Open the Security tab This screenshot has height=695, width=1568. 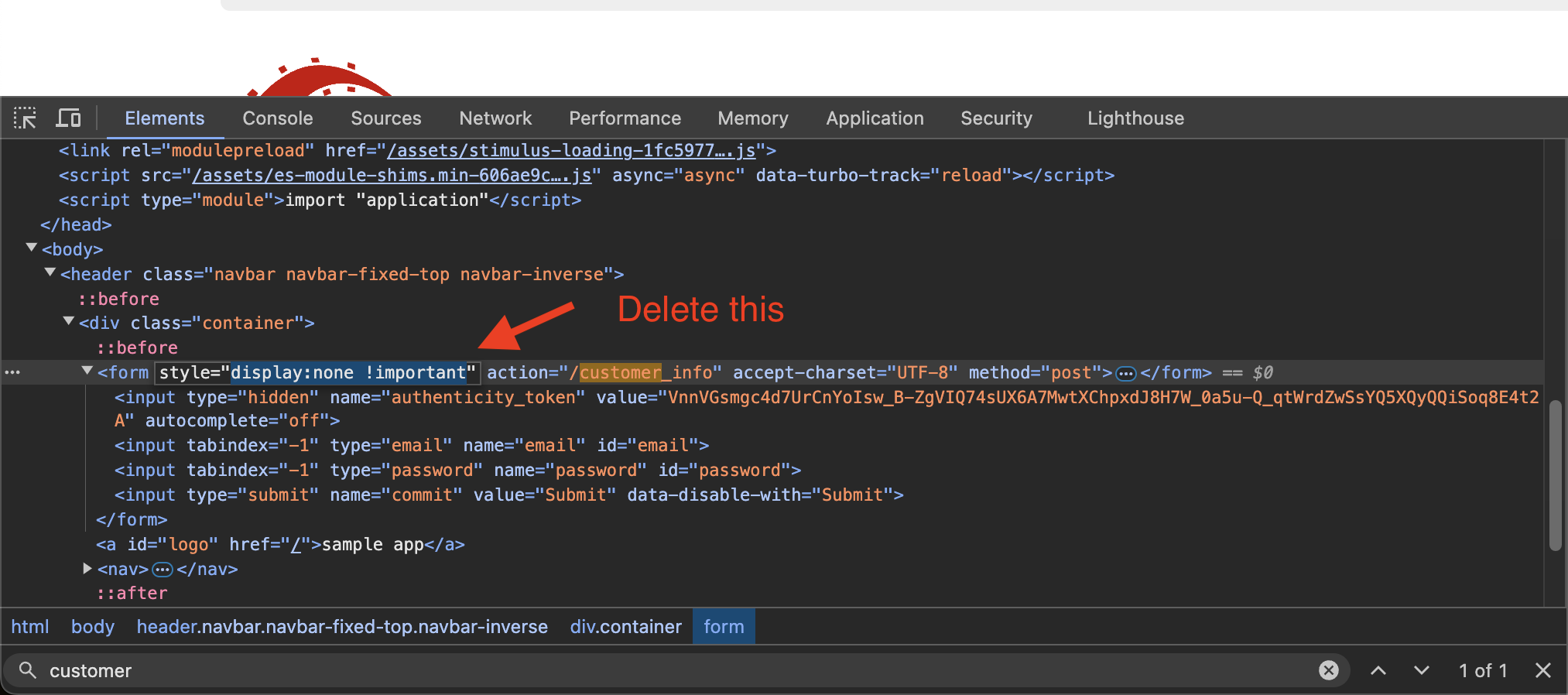pos(996,118)
